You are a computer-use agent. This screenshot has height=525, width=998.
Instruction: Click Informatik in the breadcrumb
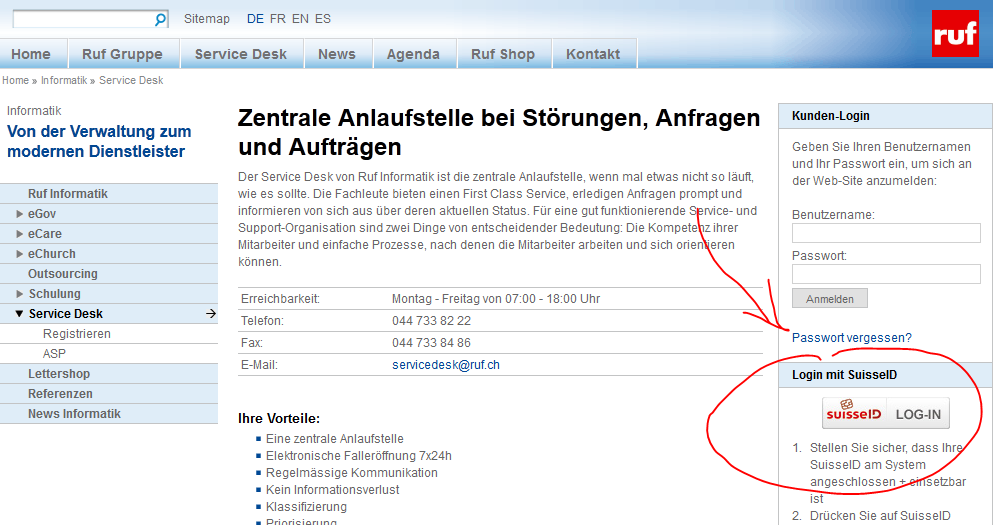(64, 80)
